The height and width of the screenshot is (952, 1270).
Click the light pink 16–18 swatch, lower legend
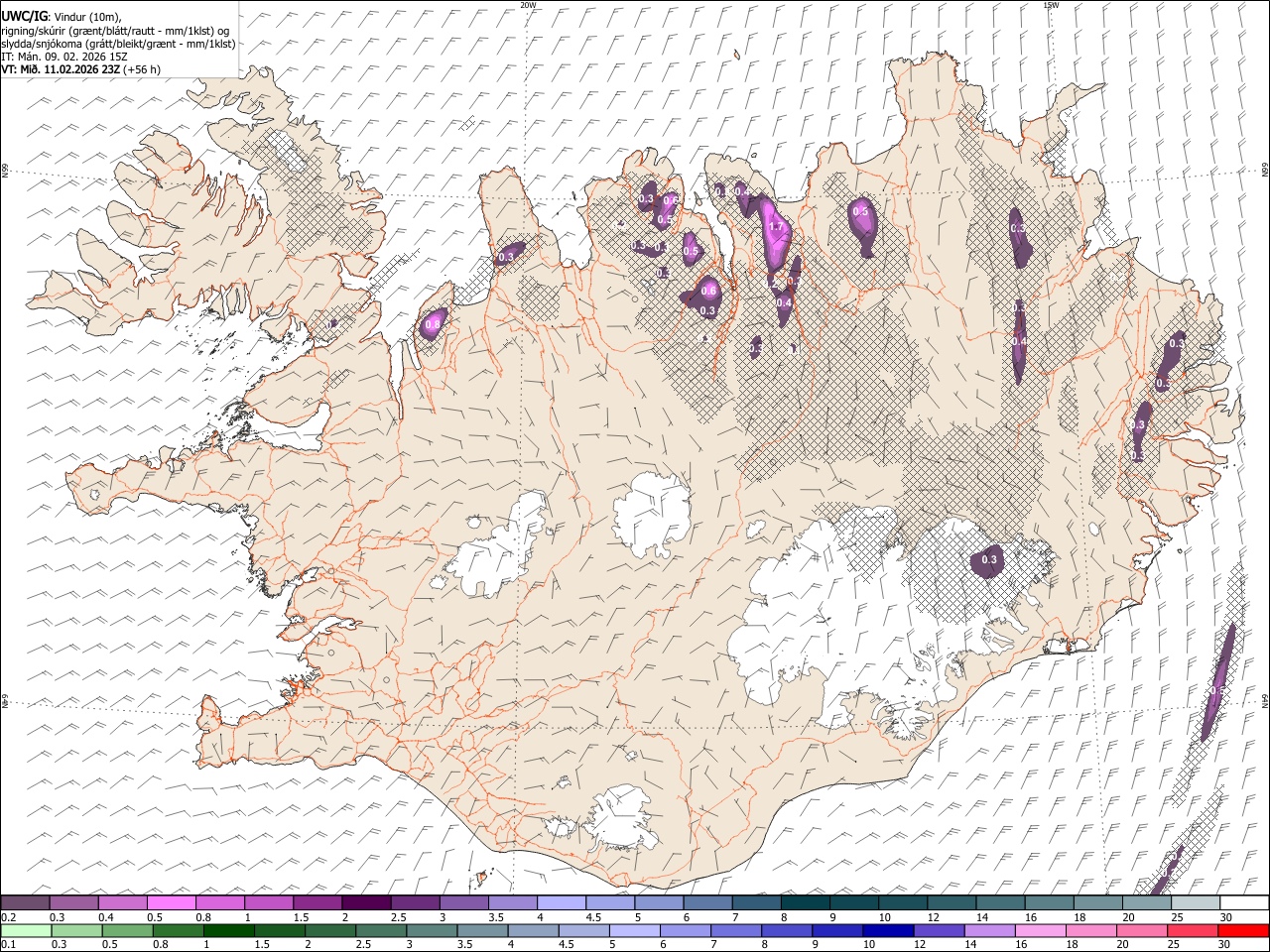click(x=1041, y=930)
